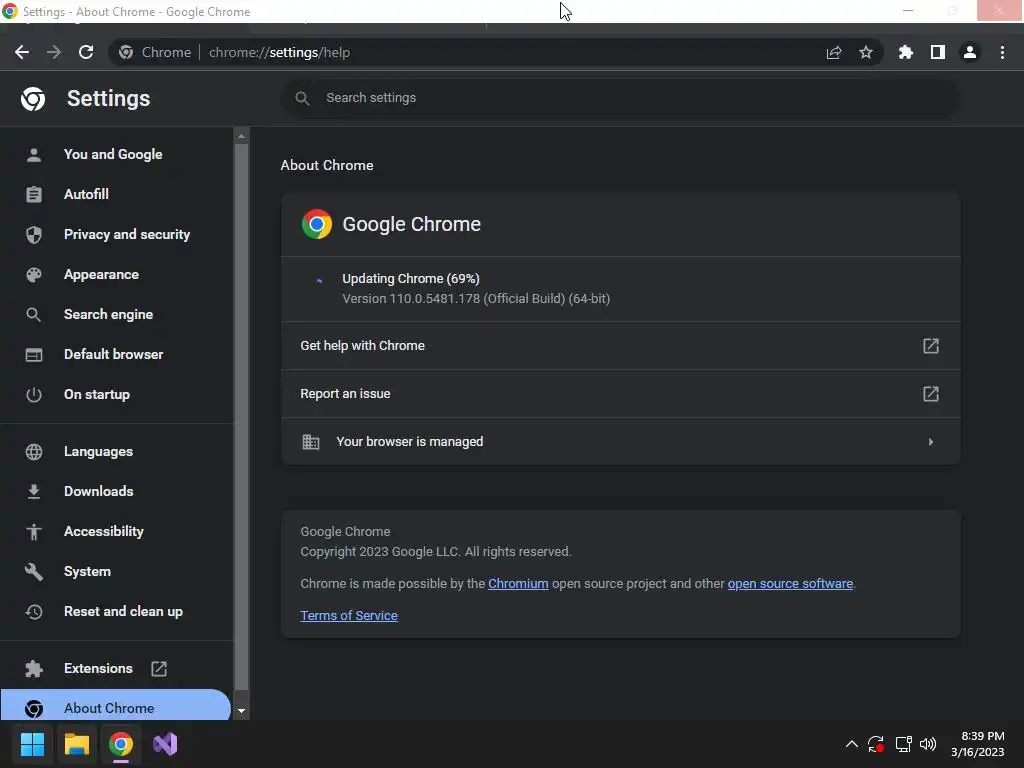Click the Updating Chrome (69%) status text
Image resolution: width=1024 pixels, height=768 pixels.
(x=411, y=279)
